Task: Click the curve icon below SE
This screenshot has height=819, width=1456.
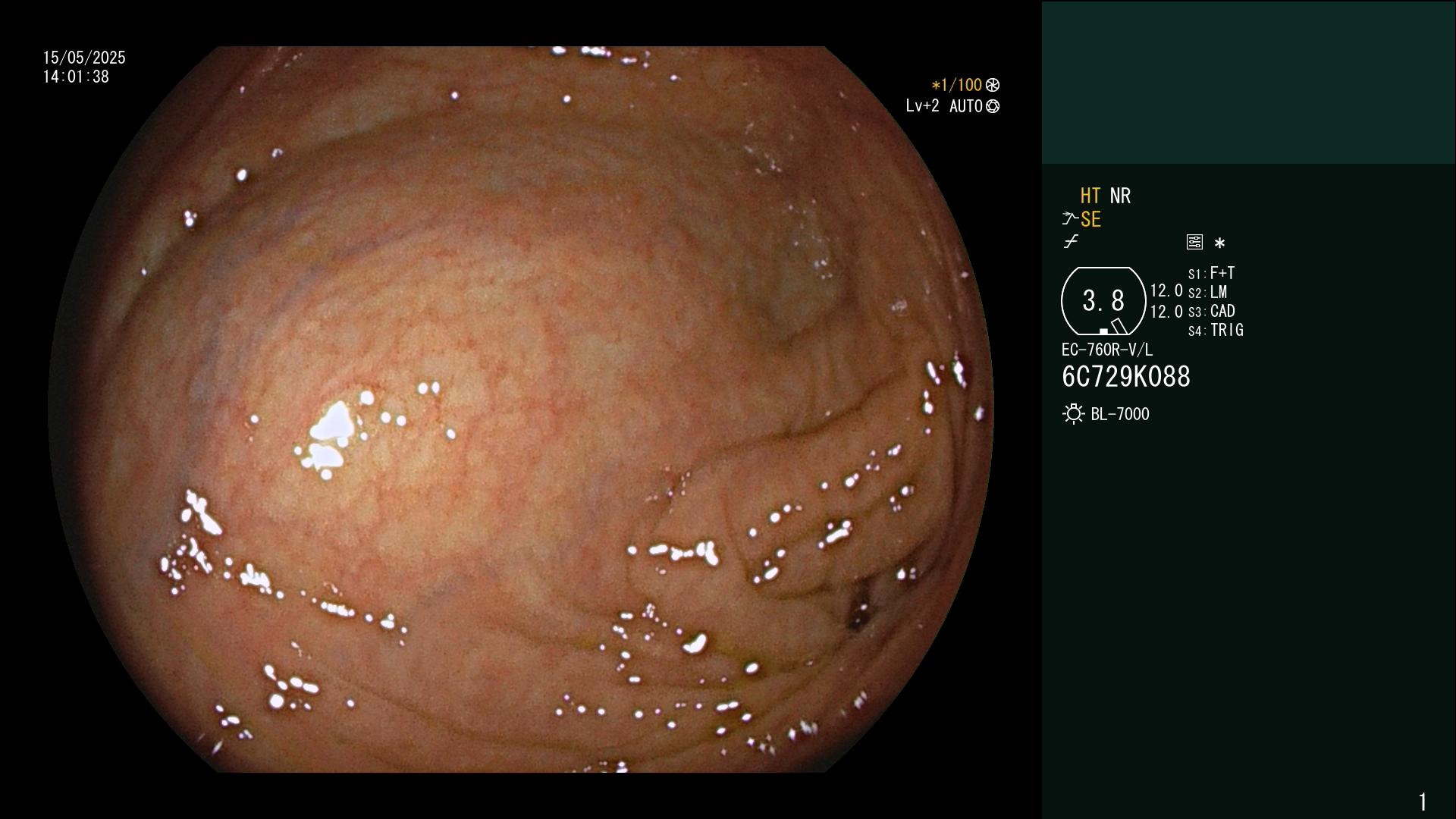Action: (x=1071, y=242)
